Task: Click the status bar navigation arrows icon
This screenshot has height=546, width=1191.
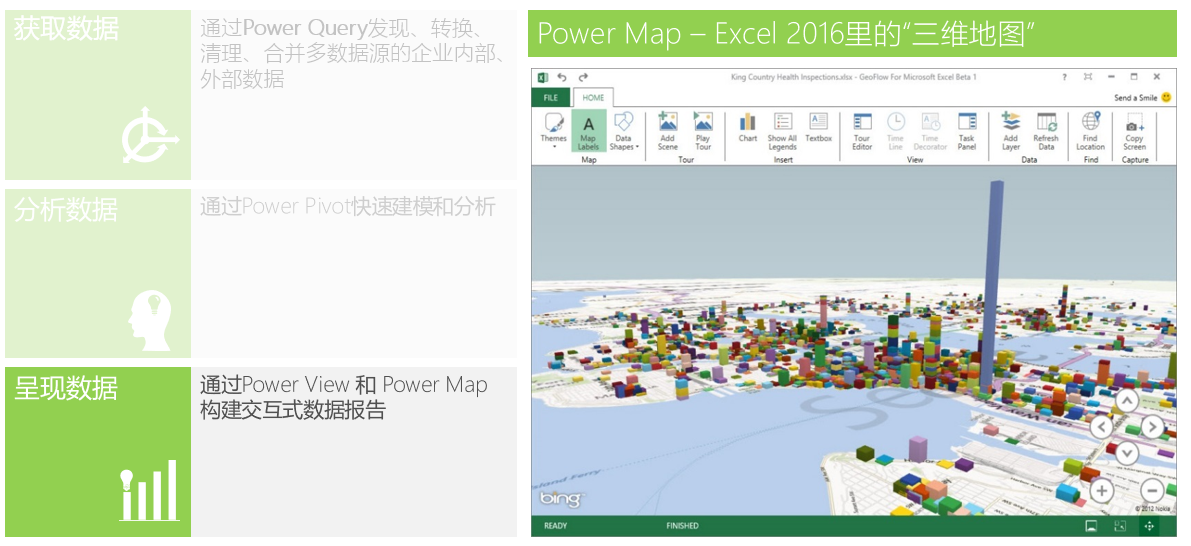Action: pyautogui.click(x=1148, y=525)
